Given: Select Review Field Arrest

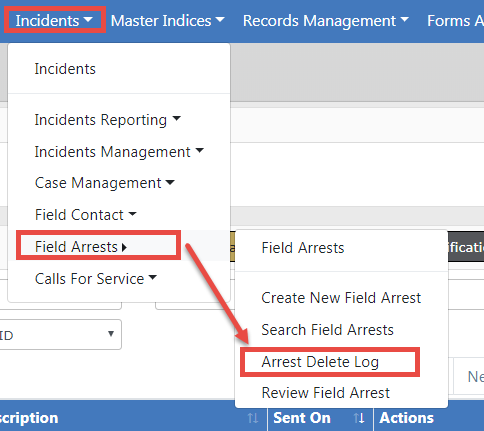Looking at the screenshot, I should tap(326, 393).
